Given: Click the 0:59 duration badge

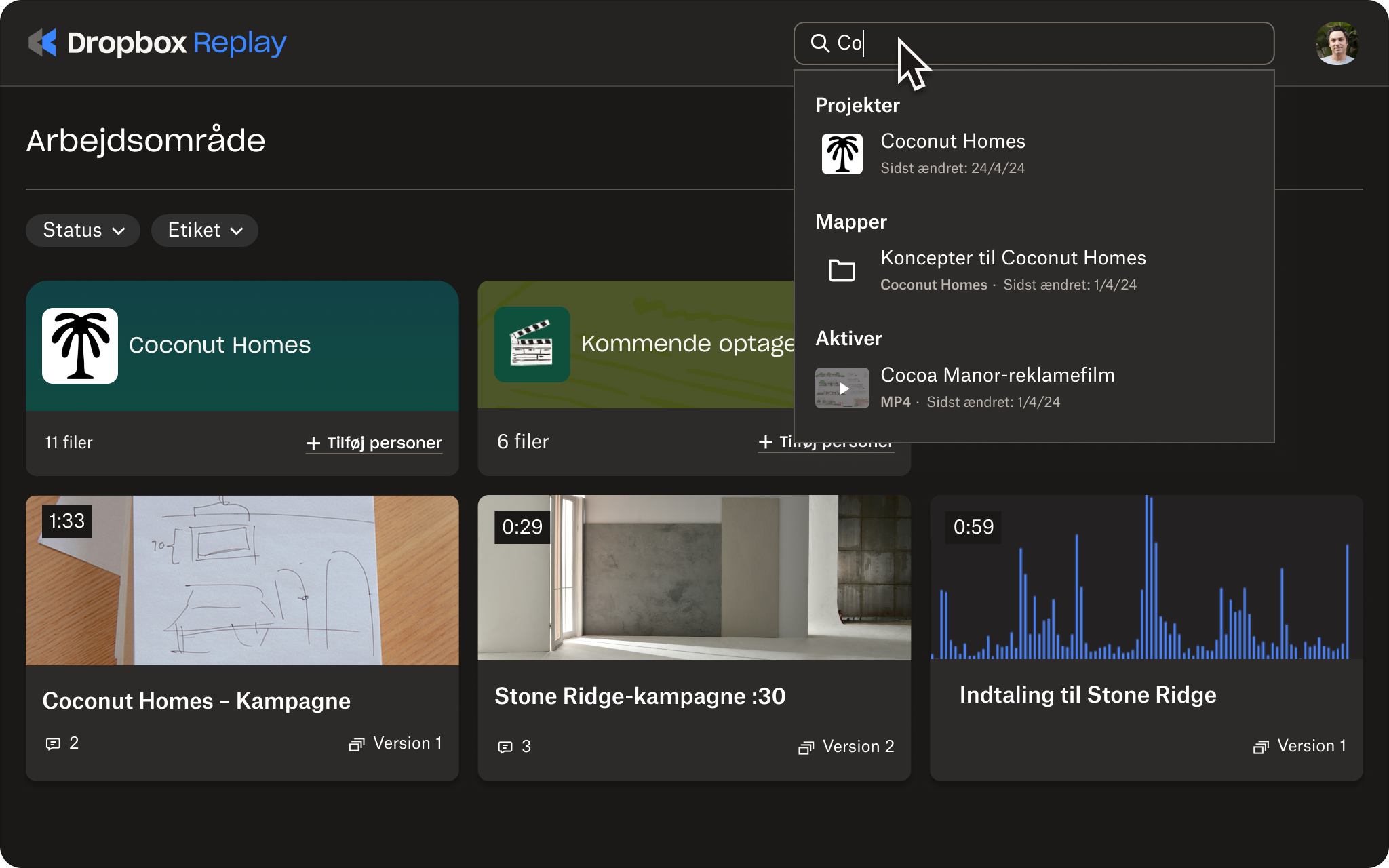Looking at the screenshot, I should (973, 527).
